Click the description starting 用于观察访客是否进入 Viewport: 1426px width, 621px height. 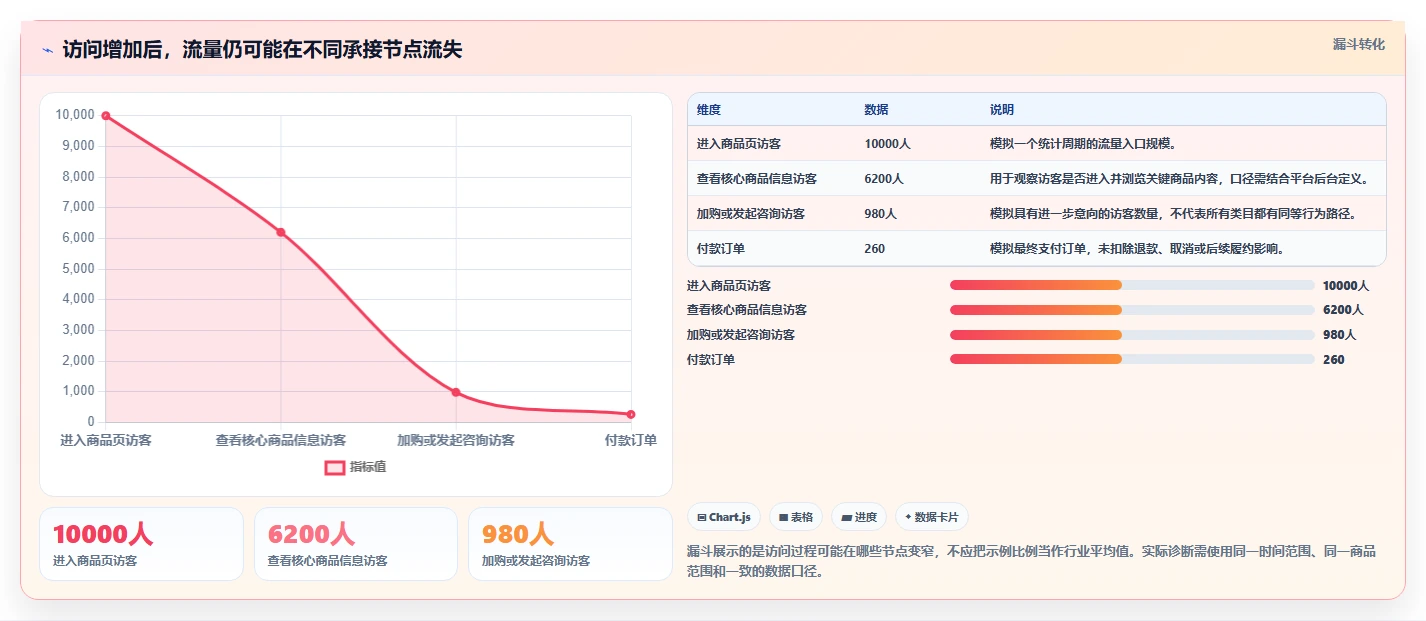coord(1179,179)
